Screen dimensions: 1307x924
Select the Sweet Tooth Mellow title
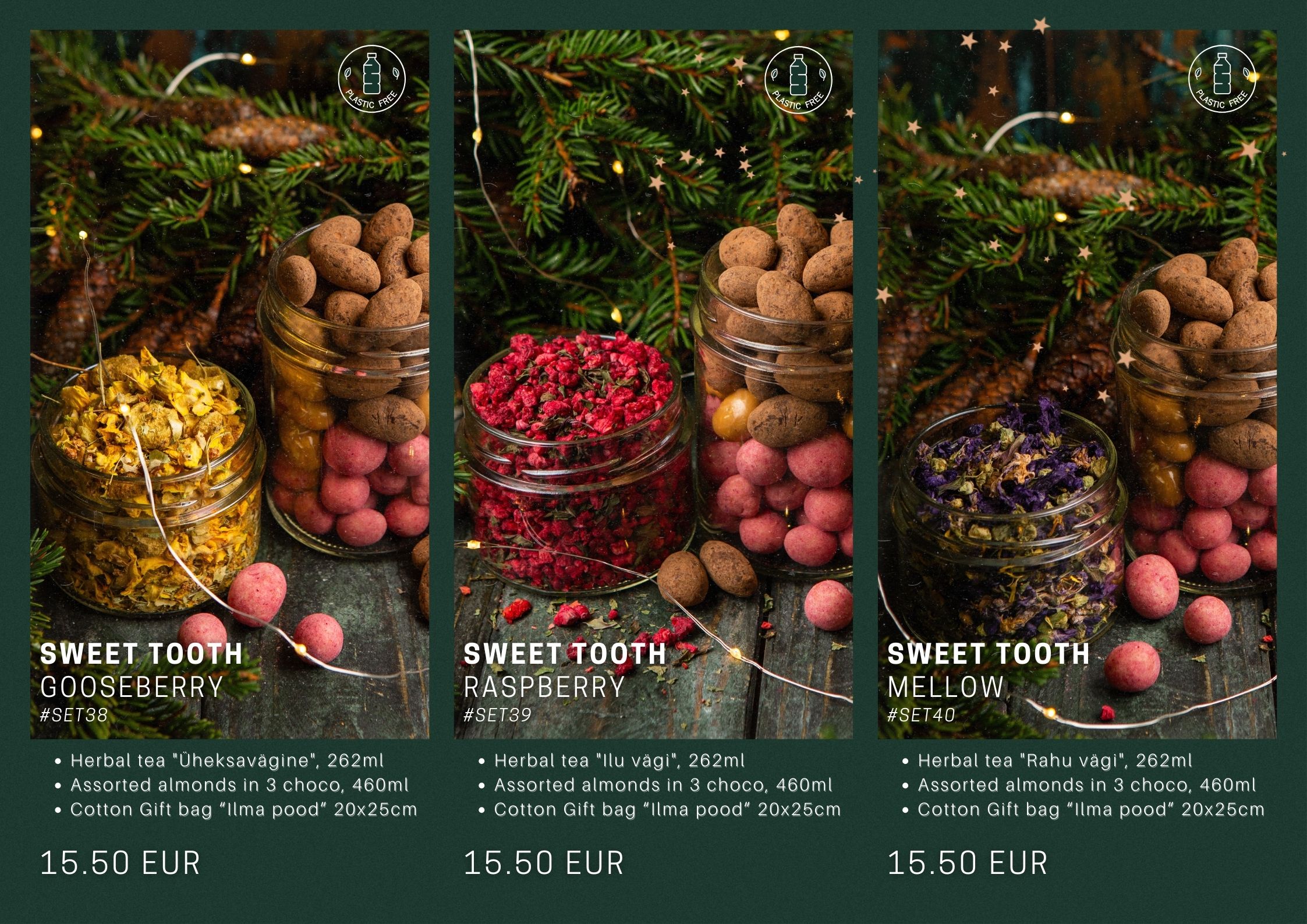click(x=989, y=671)
